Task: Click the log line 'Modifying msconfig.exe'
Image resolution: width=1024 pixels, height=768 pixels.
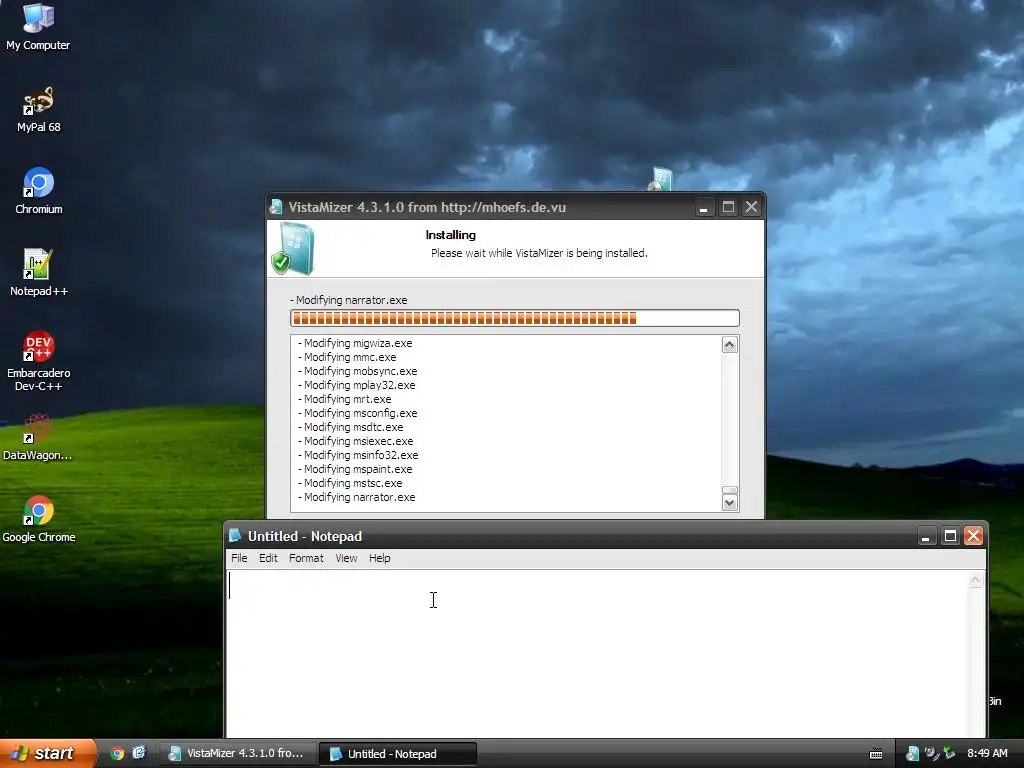Action: (x=358, y=413)
